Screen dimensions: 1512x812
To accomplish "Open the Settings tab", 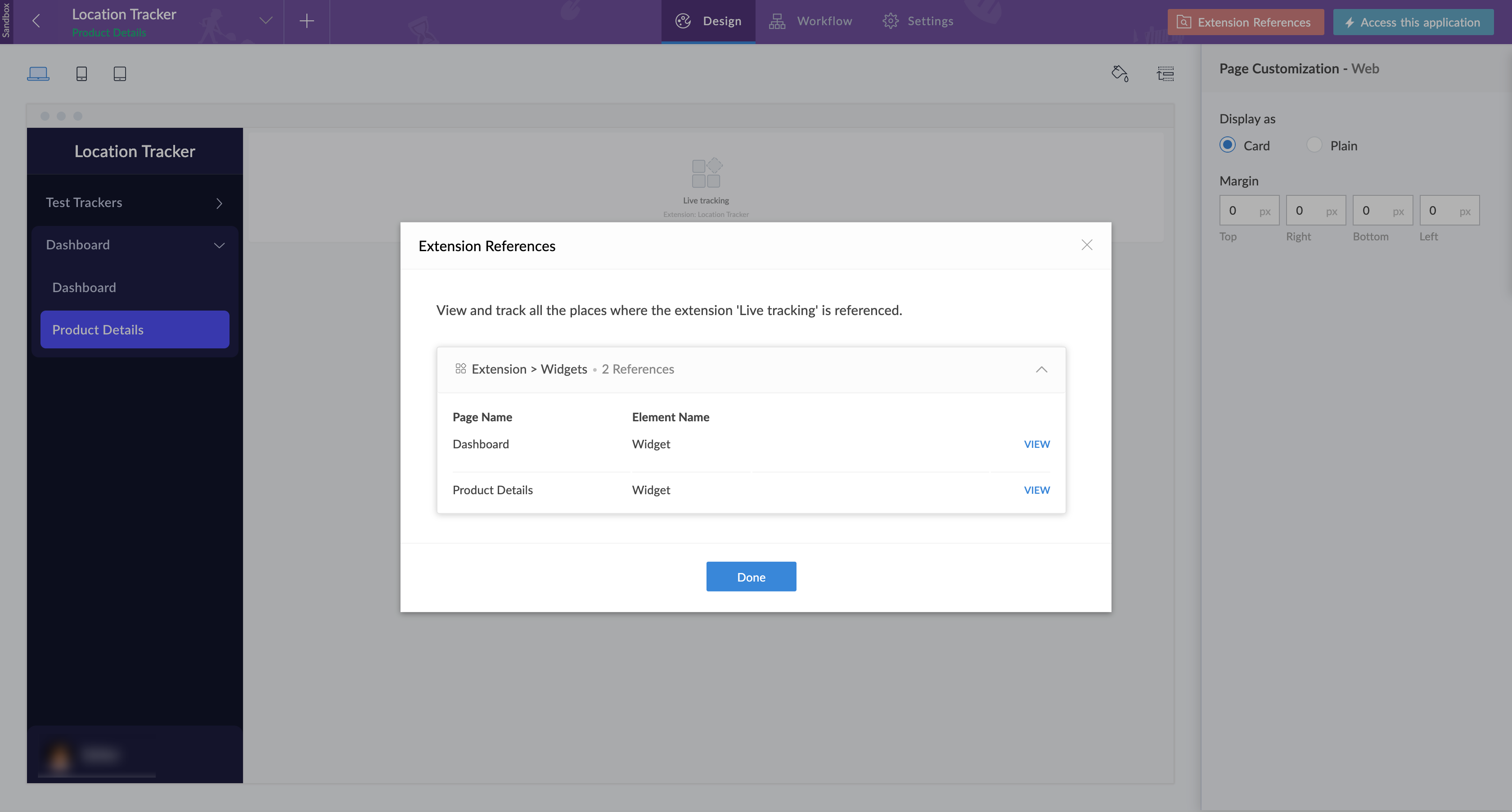I will pyautogui.click(x=918, y=21).
